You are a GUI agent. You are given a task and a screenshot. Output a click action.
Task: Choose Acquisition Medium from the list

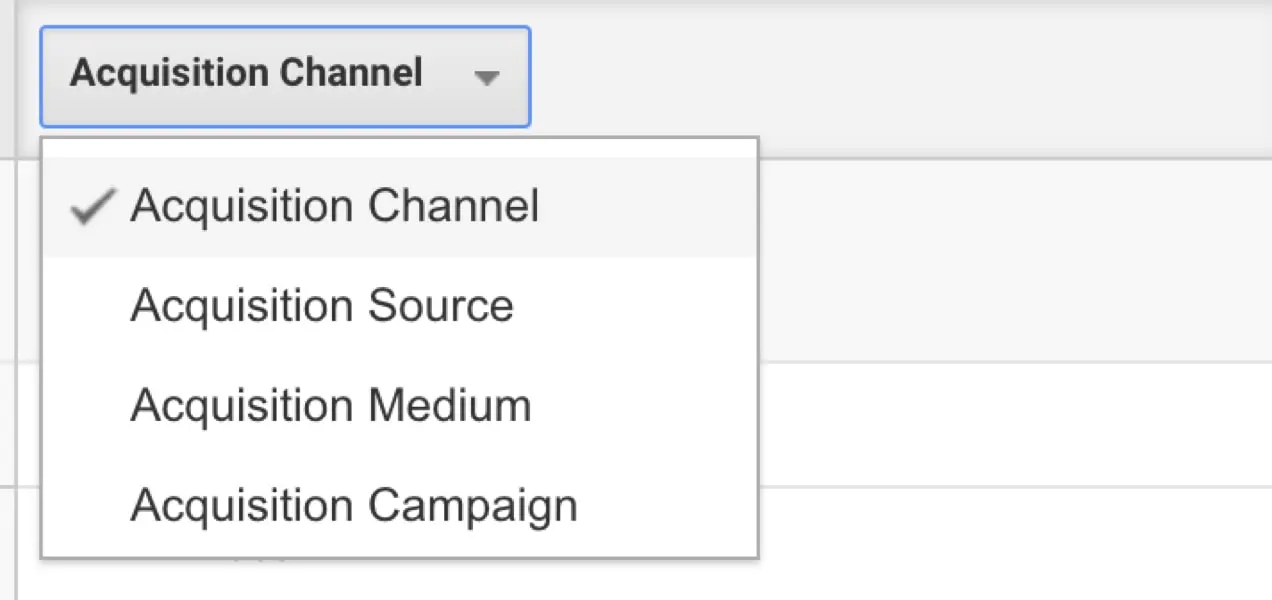[330, 406]
